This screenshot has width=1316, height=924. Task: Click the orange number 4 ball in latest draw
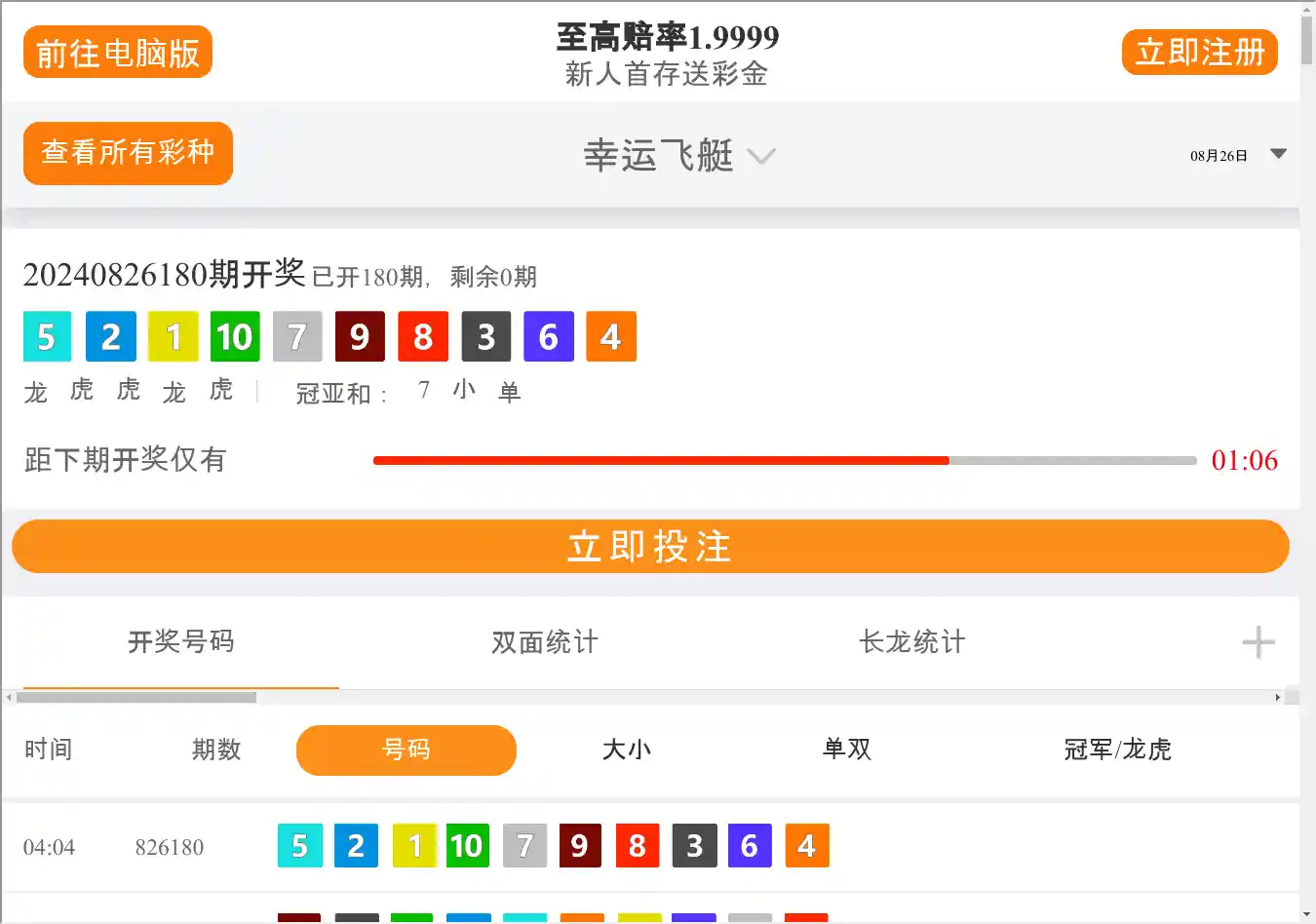[x=610, y=337]
